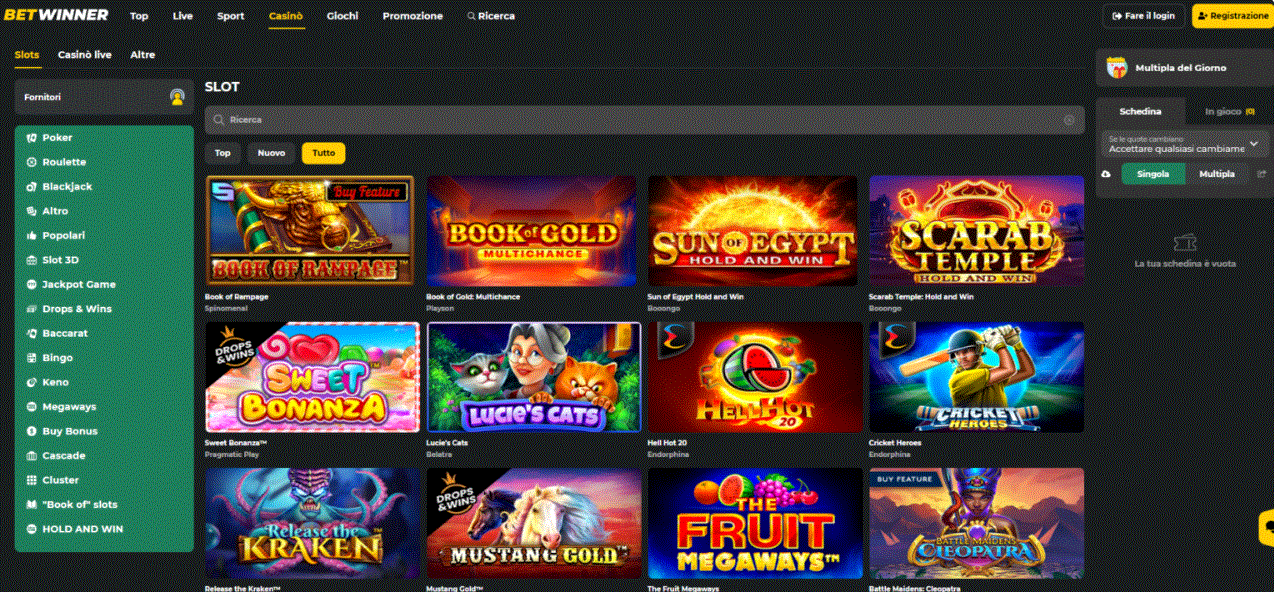
Task: Expand the Fornitori providers panel
Action: click(x=104, y=97)
